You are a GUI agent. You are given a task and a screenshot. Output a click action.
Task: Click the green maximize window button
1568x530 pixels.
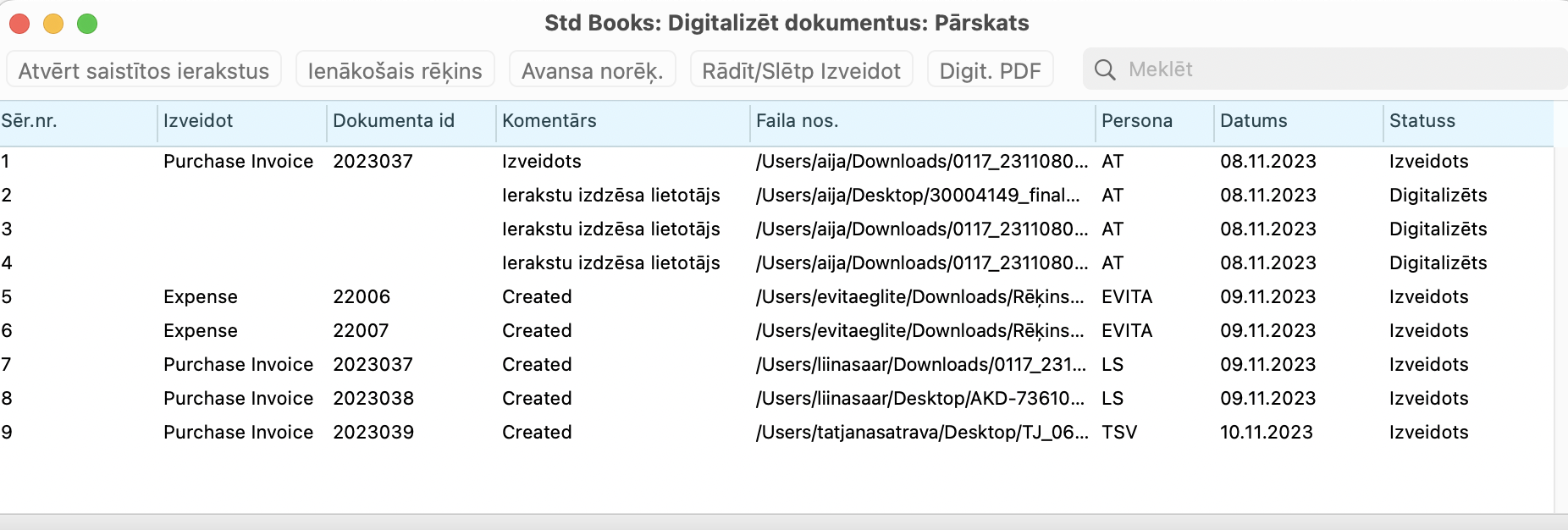[87, 24]
